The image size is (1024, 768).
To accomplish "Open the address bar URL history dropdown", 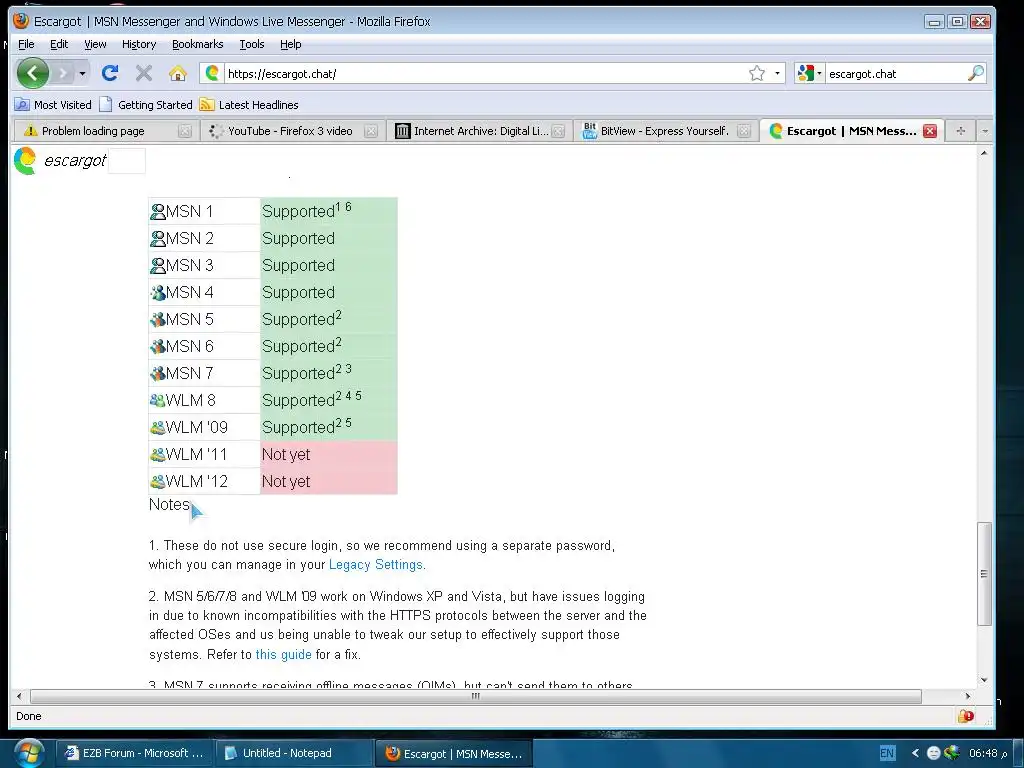I will [777, 73].
